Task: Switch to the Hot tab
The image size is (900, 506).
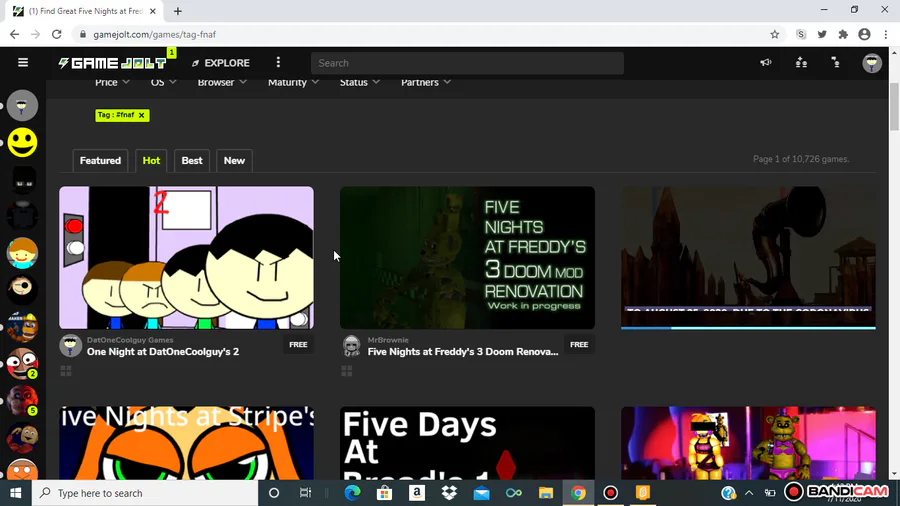Action: coord(151,161)
